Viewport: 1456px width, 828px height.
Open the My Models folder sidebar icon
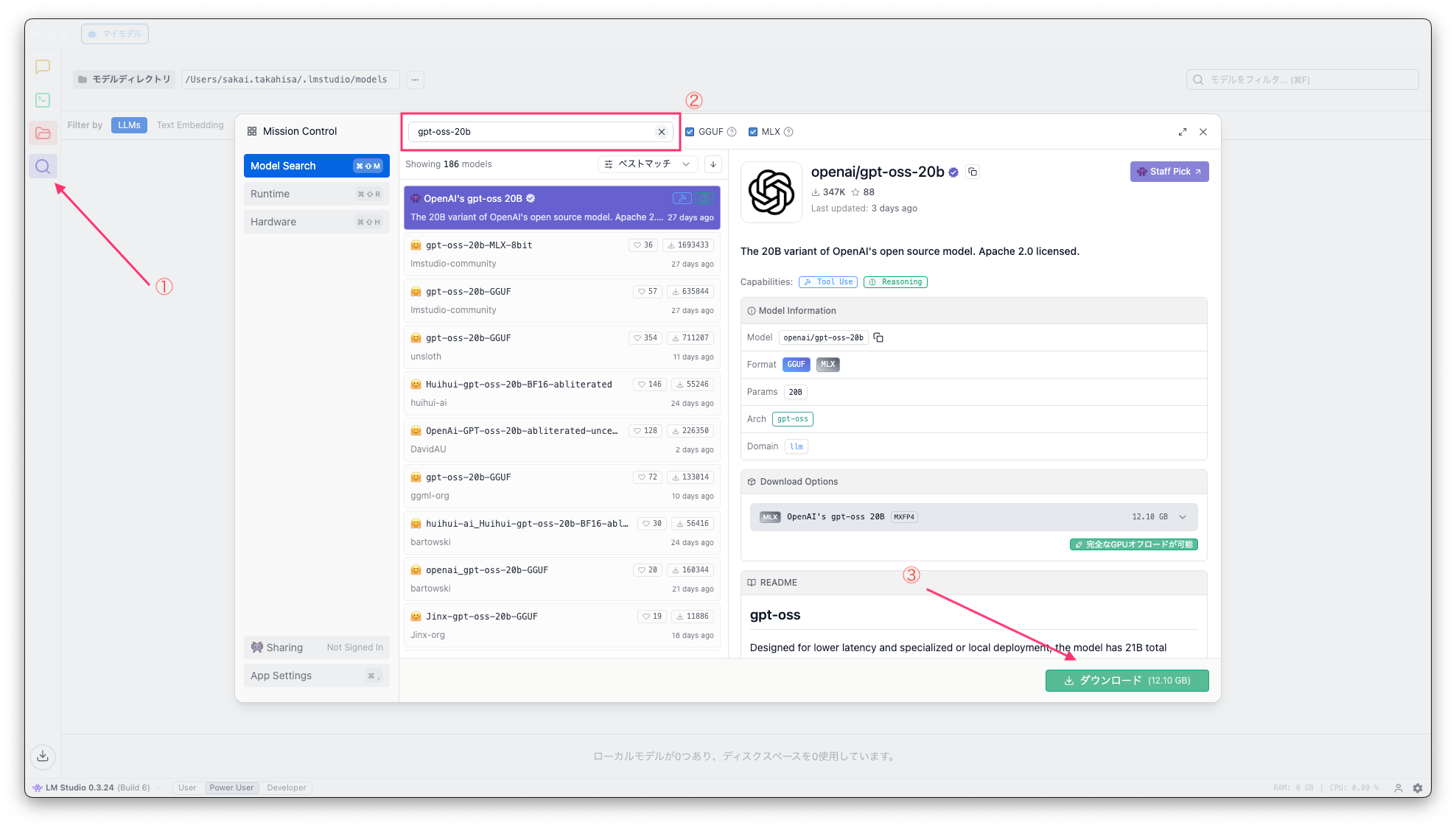pyautogui.click(x=43, y=133)
